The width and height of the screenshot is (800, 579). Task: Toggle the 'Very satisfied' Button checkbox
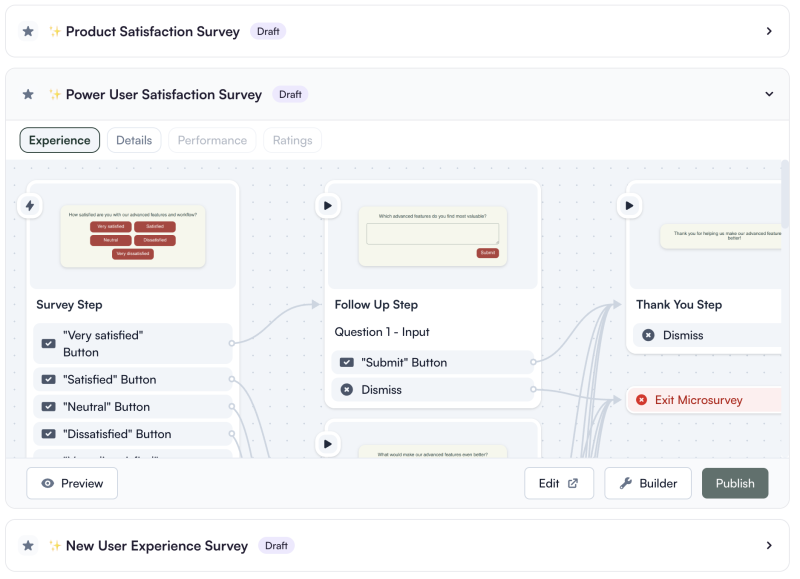pyautogui.click(x=47, y=343)
